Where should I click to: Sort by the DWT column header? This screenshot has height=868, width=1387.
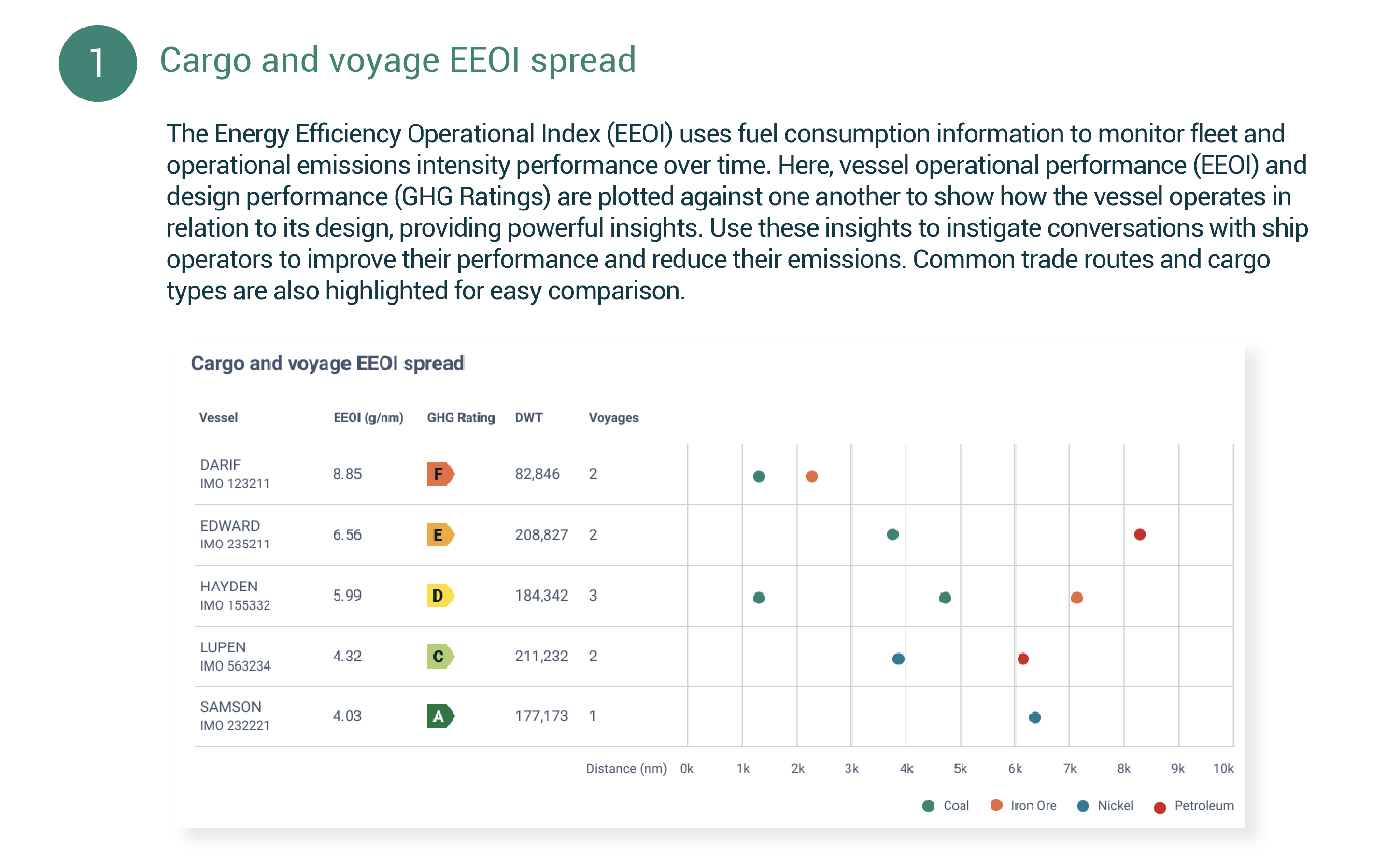(528, 418)
